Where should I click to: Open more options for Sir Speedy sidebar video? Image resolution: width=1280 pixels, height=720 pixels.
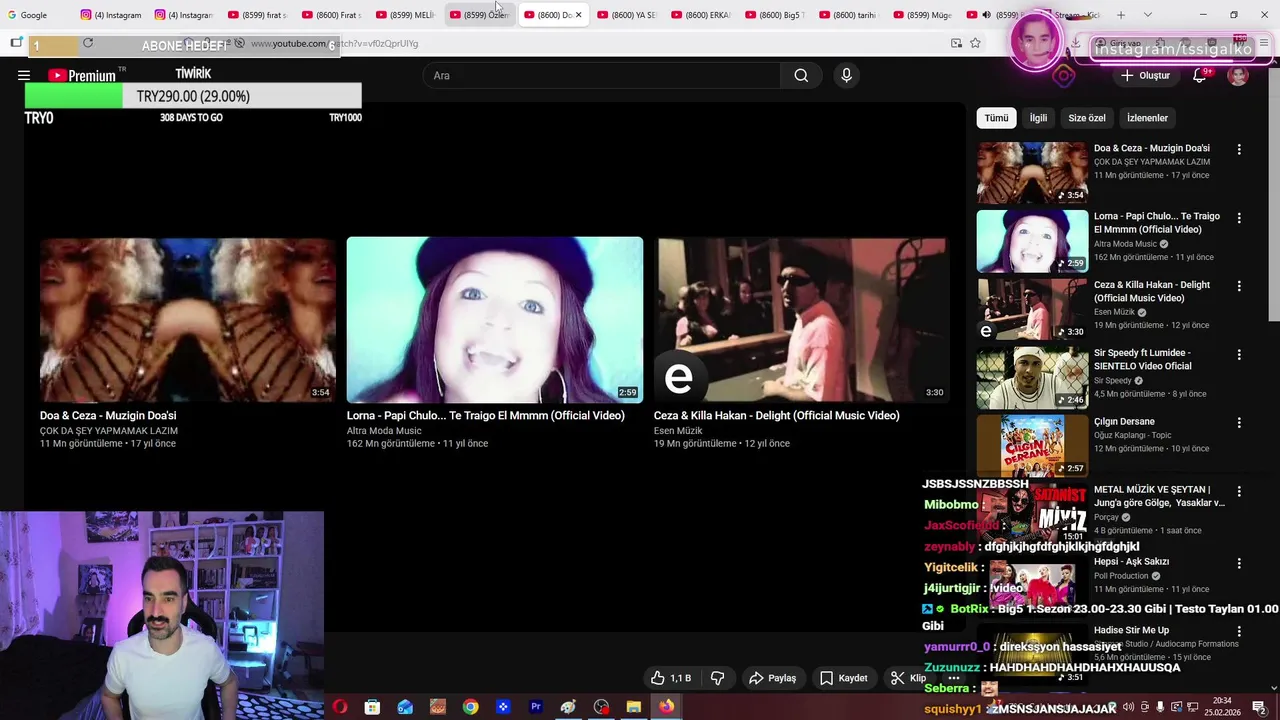[1239, 354]
